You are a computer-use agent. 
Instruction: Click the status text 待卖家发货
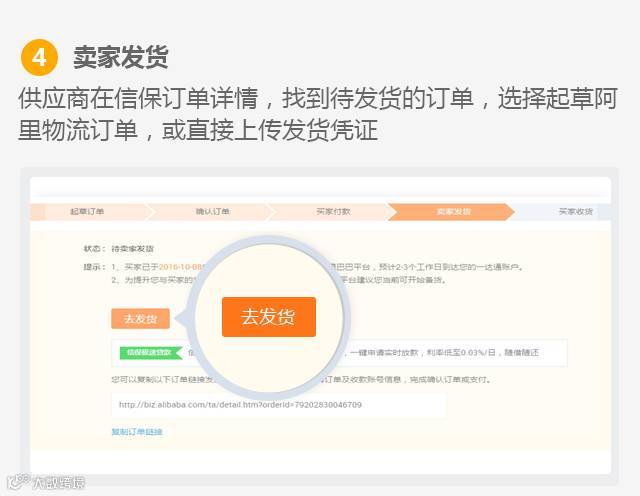pos(133,249)
